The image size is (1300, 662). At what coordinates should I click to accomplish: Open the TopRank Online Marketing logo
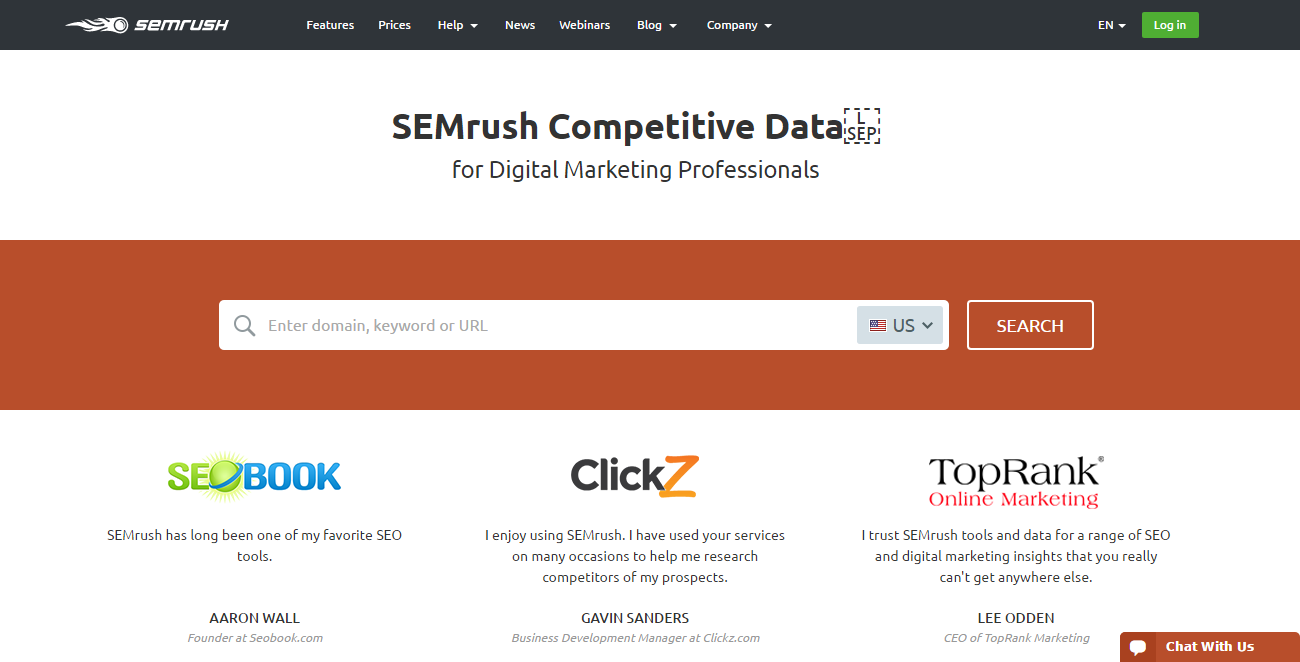(x=1015, y=483)
